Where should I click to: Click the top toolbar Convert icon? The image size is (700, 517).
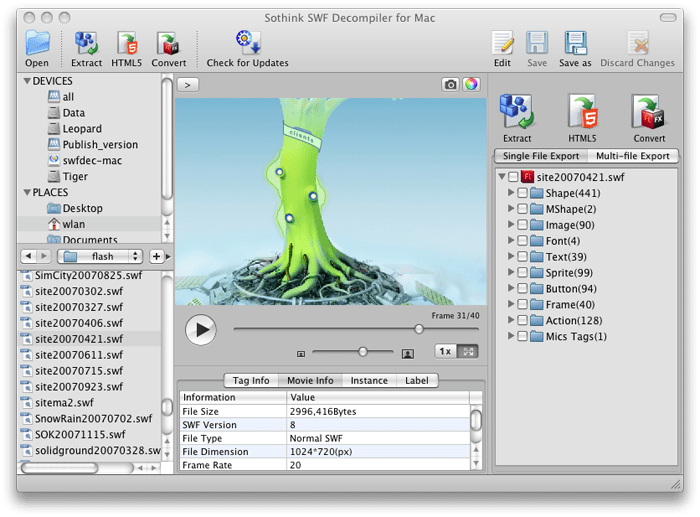tap(168, 43)
